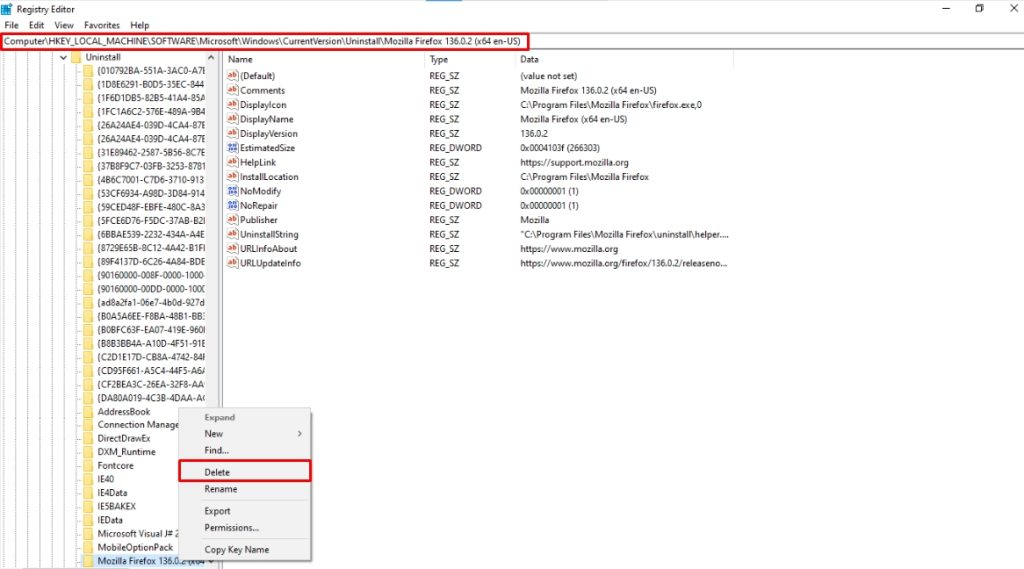The width and height of the screenshot is (1024, 569).
Task: Select the {90160000-00DD-0000 key
Action: 150,289
